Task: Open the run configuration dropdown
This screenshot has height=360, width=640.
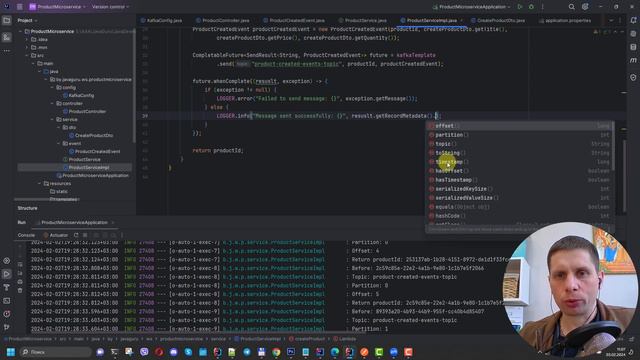Action: point(471,7)
